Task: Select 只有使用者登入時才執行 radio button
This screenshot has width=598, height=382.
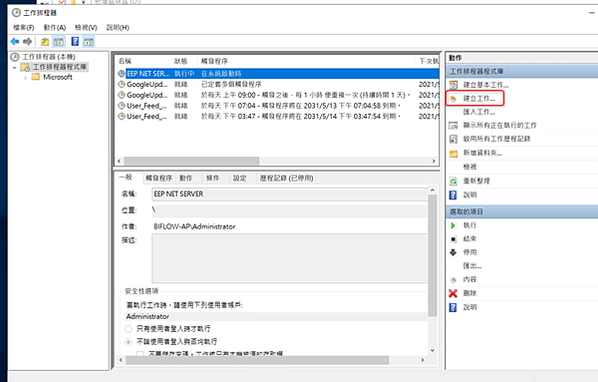Action: click(x=129, y=329)
